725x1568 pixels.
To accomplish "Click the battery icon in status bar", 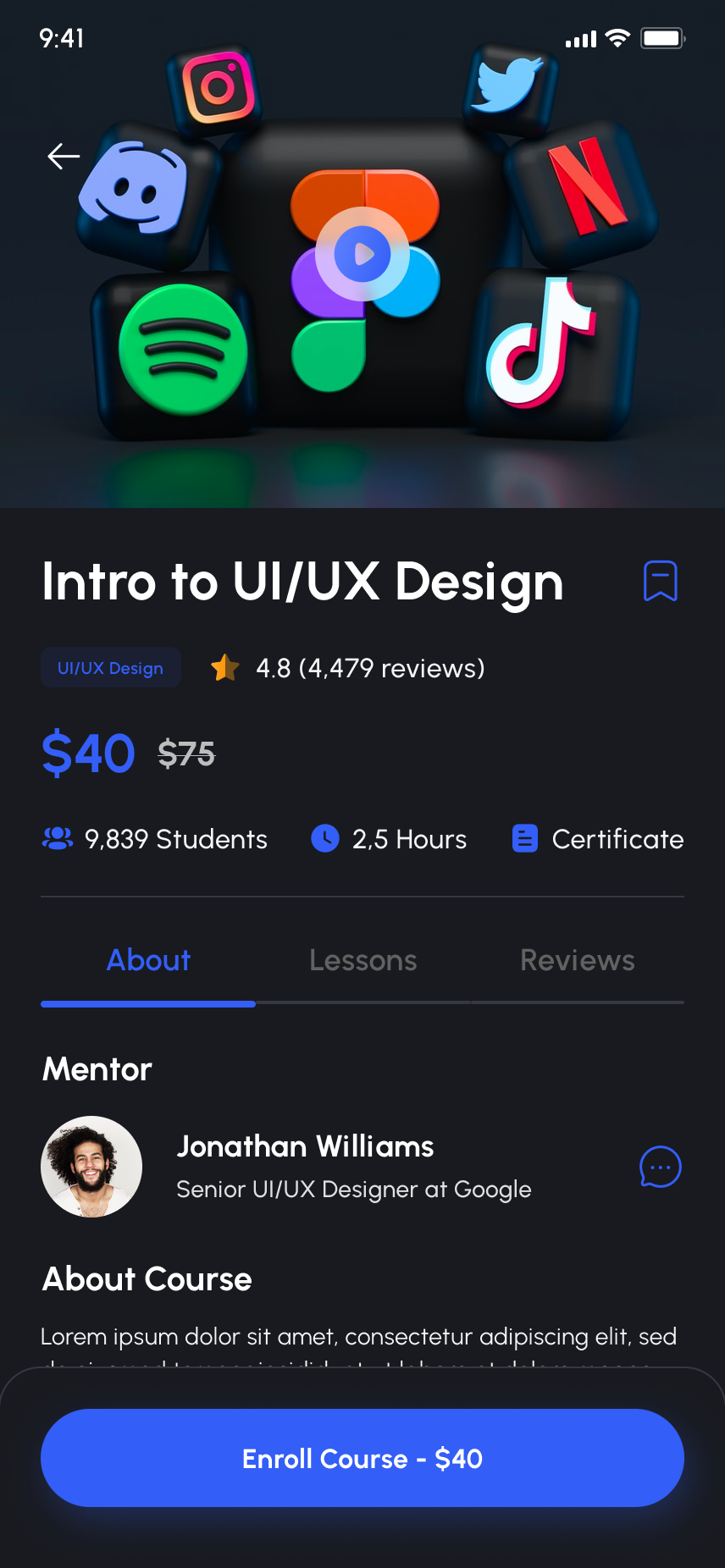I will [662, 38].
